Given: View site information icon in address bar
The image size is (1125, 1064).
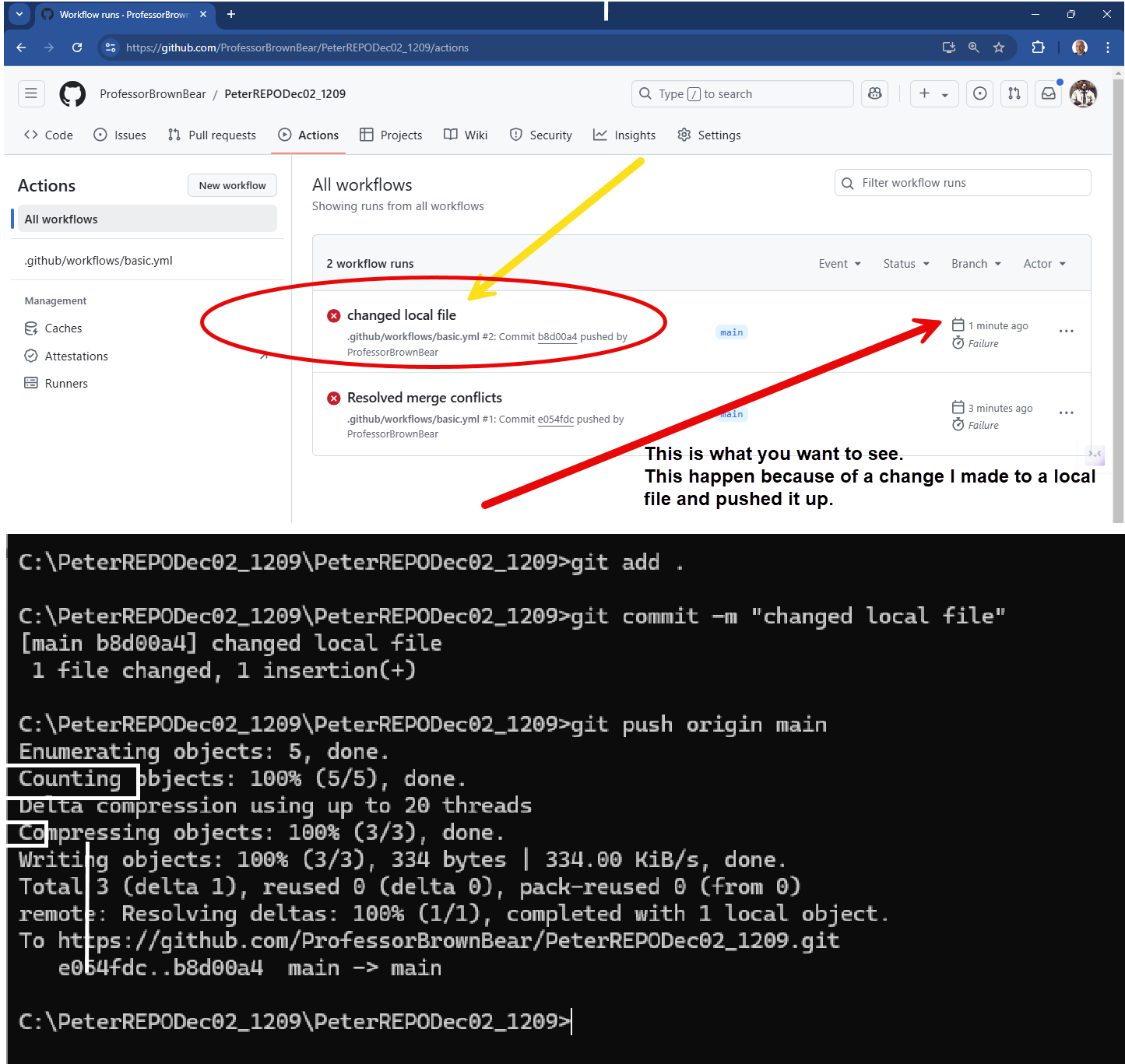Looking at the screenshot, I should coord(111,47).
